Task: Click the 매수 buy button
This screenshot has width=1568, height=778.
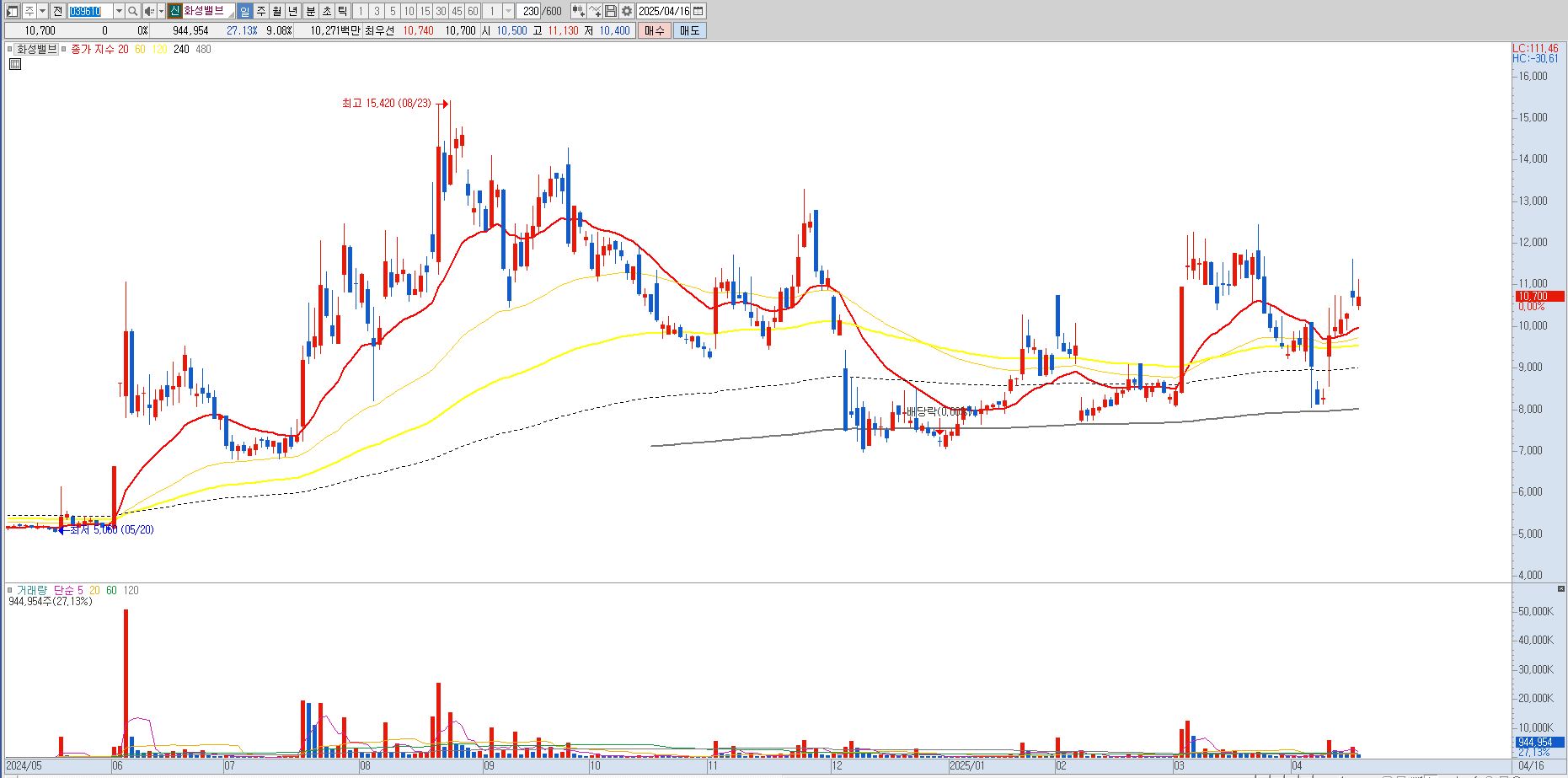Action: (655, 30)
